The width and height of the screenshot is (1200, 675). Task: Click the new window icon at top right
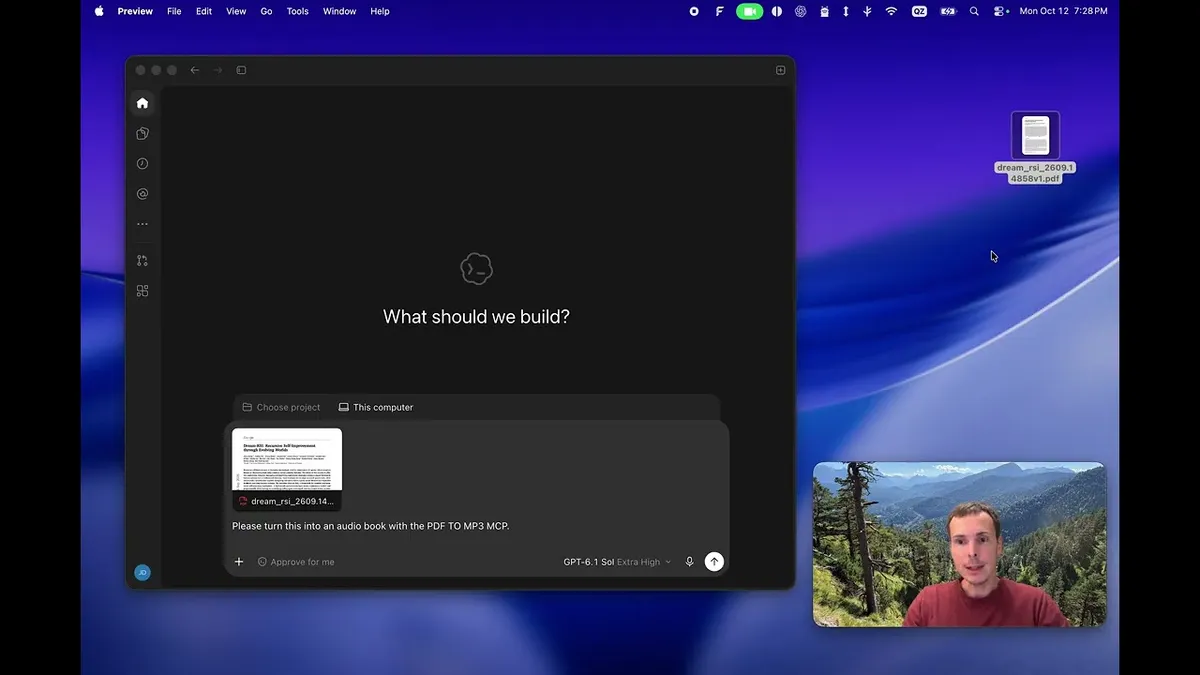[x=780, y=70]
